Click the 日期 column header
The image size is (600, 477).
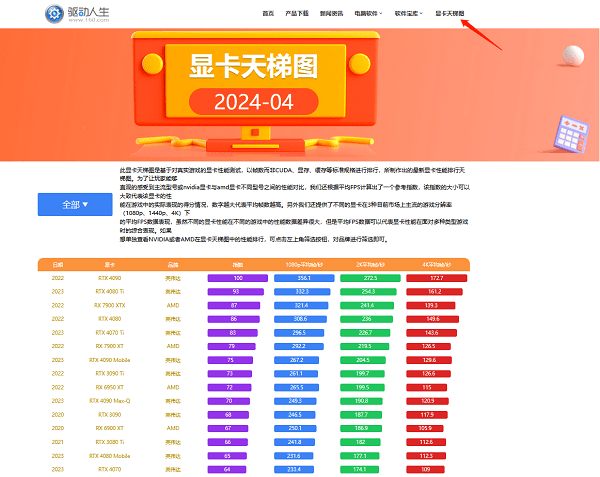coord(58,265)
